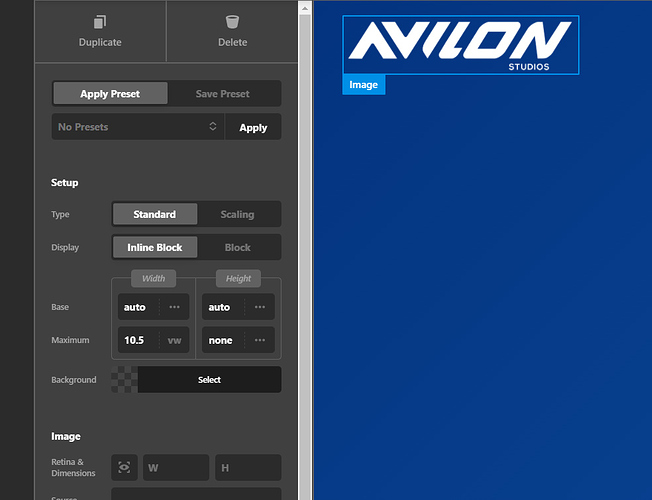Click the Apply preset button
The height and width of the screenshot is (500, 652).
253,127
